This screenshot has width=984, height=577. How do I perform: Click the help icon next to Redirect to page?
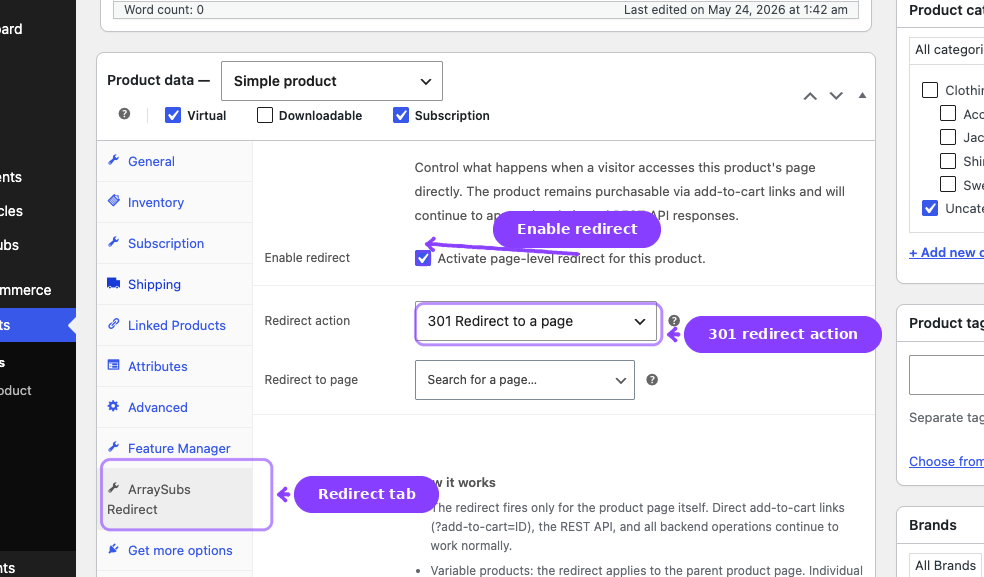(652, 379)
